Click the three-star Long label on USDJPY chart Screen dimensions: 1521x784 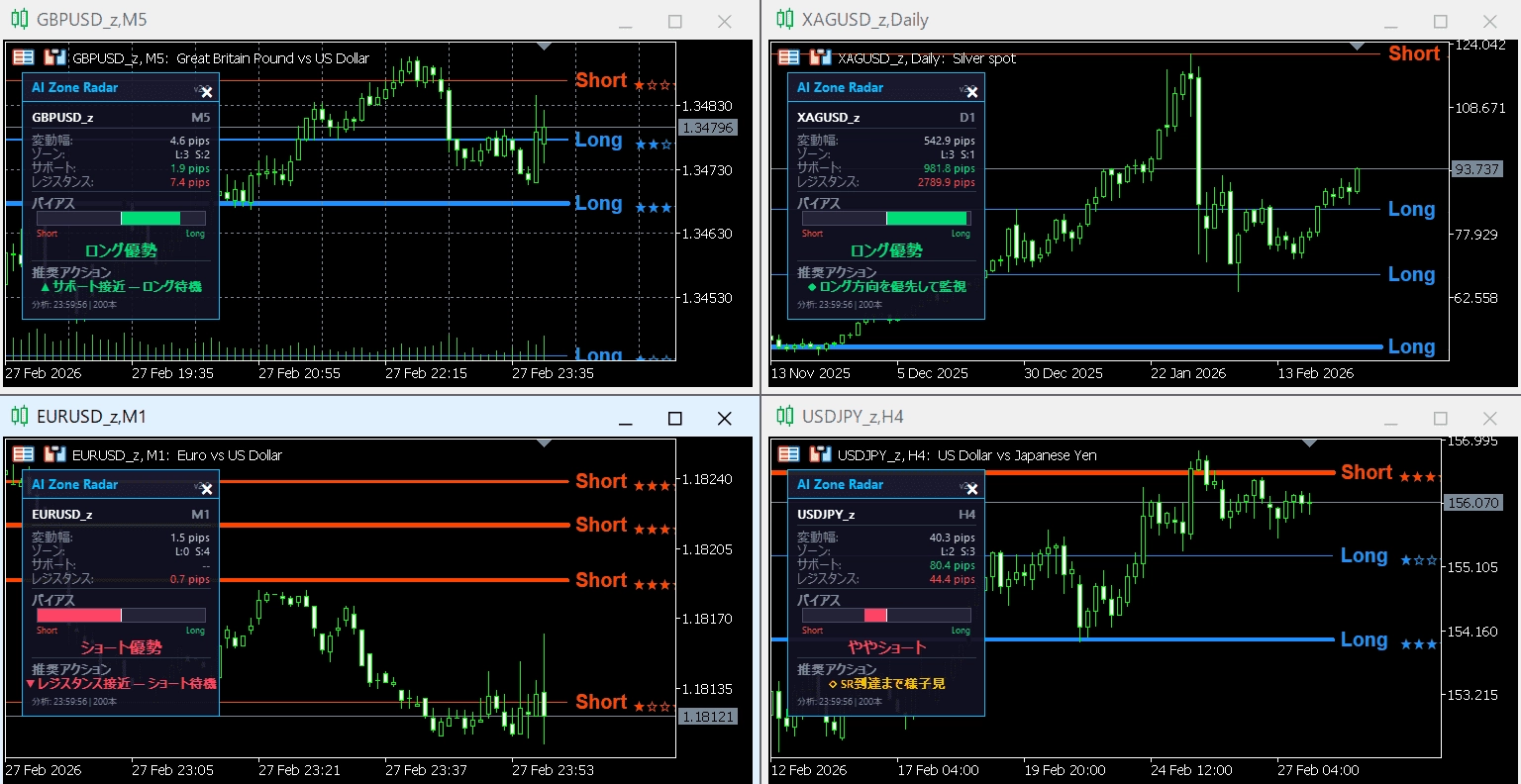tap(1364, 640)
